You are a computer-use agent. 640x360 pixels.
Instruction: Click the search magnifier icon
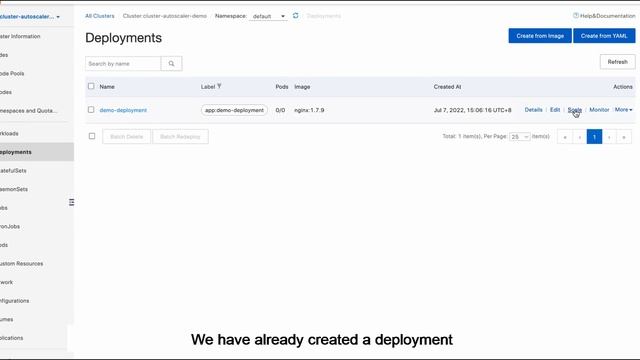(x=171, y=64)
